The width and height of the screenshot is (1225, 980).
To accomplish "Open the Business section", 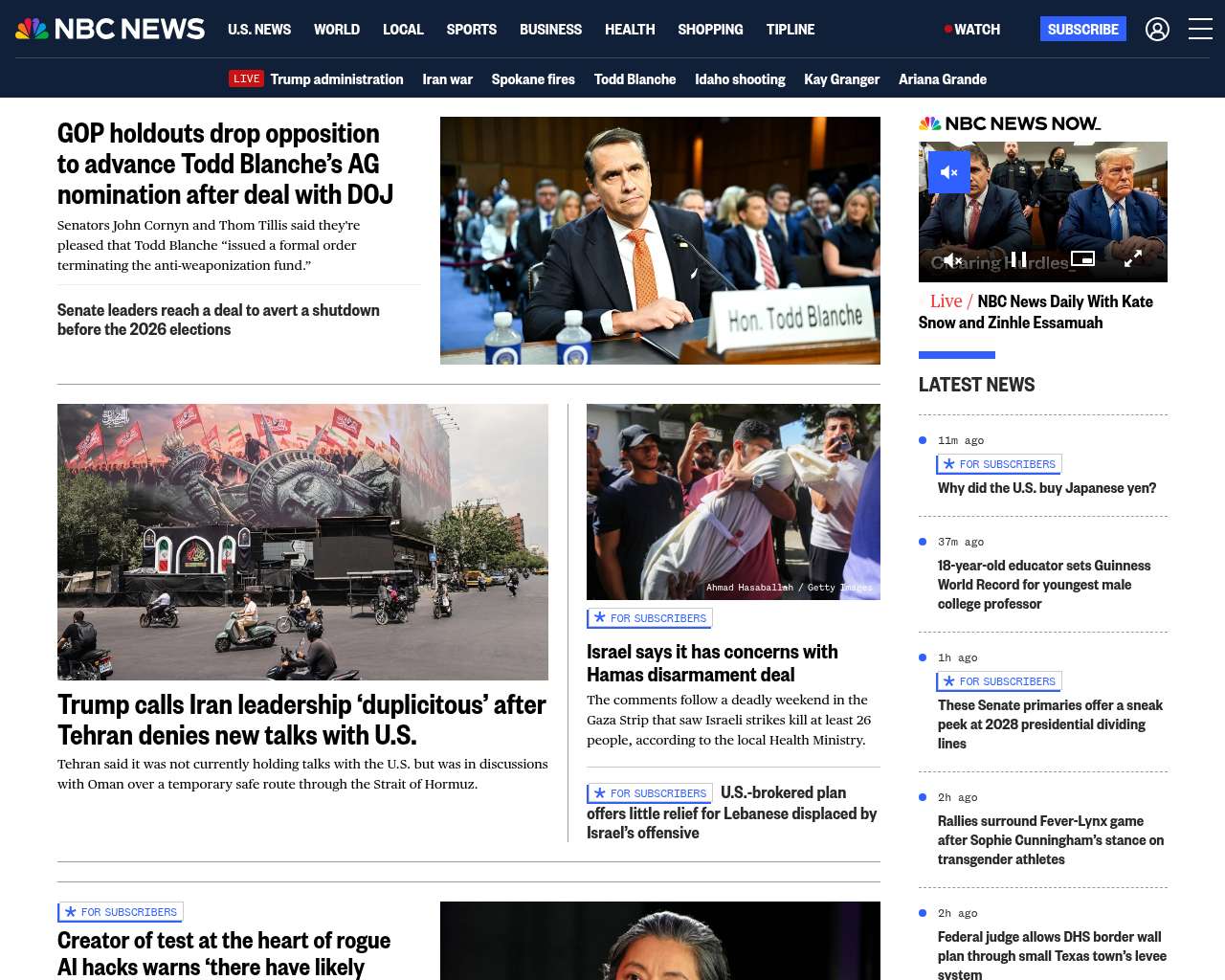I will tap(550, 30).
